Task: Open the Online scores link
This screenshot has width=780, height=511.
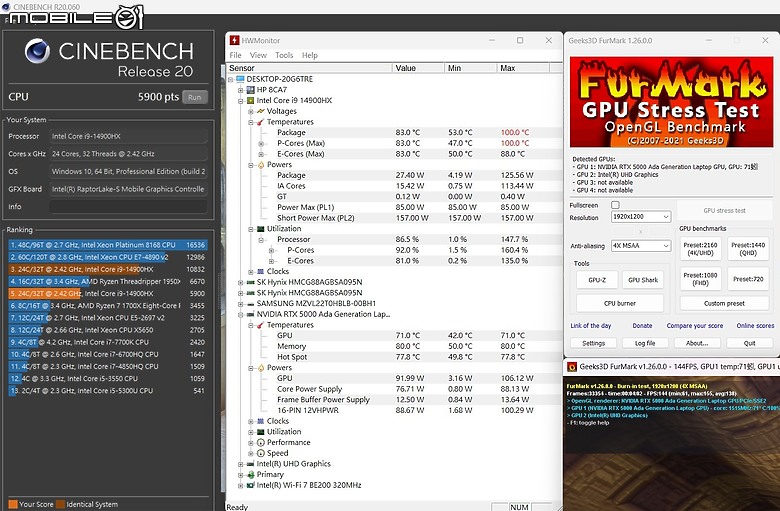Action: click(755, 325)
